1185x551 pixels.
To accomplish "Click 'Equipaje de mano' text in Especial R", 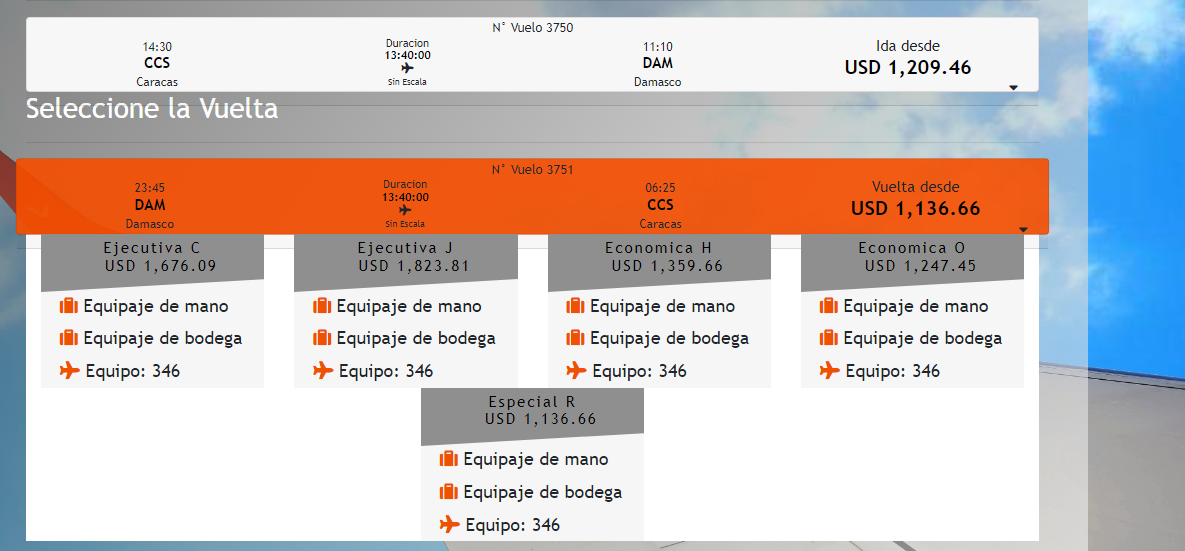I will [x=536, y=460].
